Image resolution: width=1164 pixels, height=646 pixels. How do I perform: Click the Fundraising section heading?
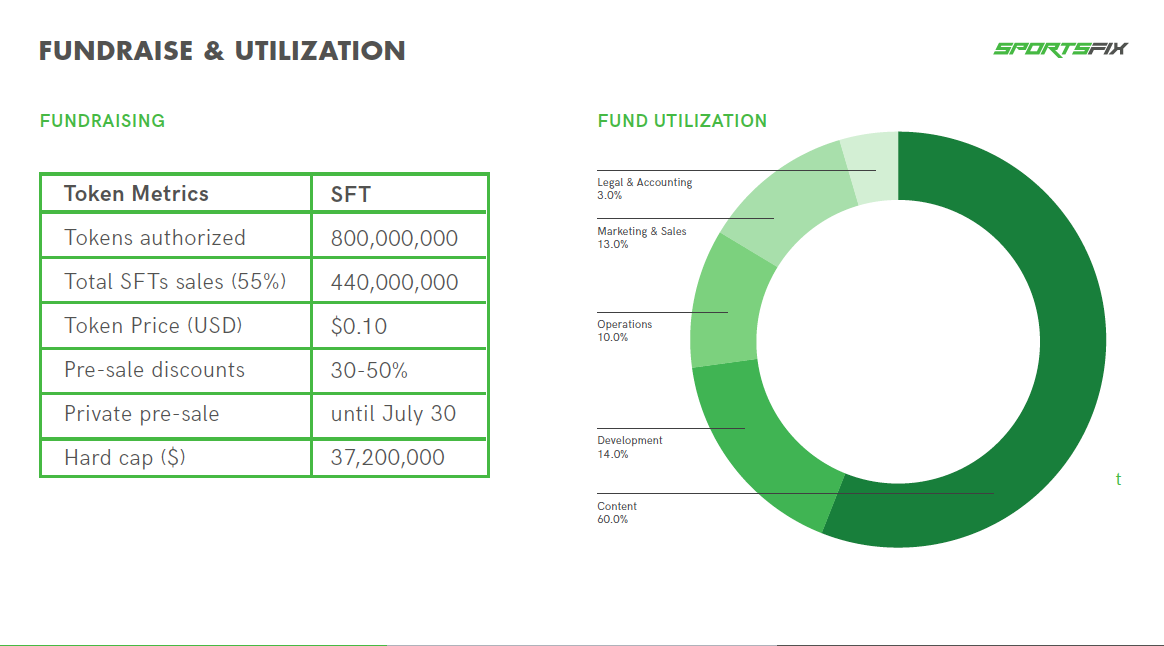[102, 121]
